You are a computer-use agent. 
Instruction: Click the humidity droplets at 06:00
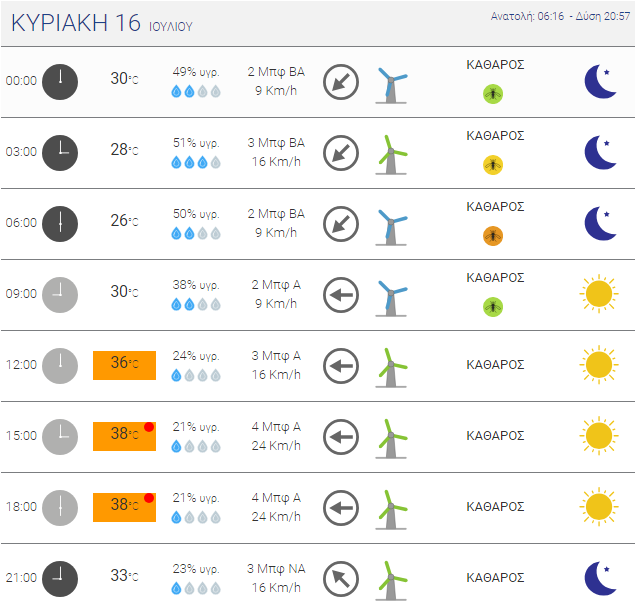click(x=196, y=233)
